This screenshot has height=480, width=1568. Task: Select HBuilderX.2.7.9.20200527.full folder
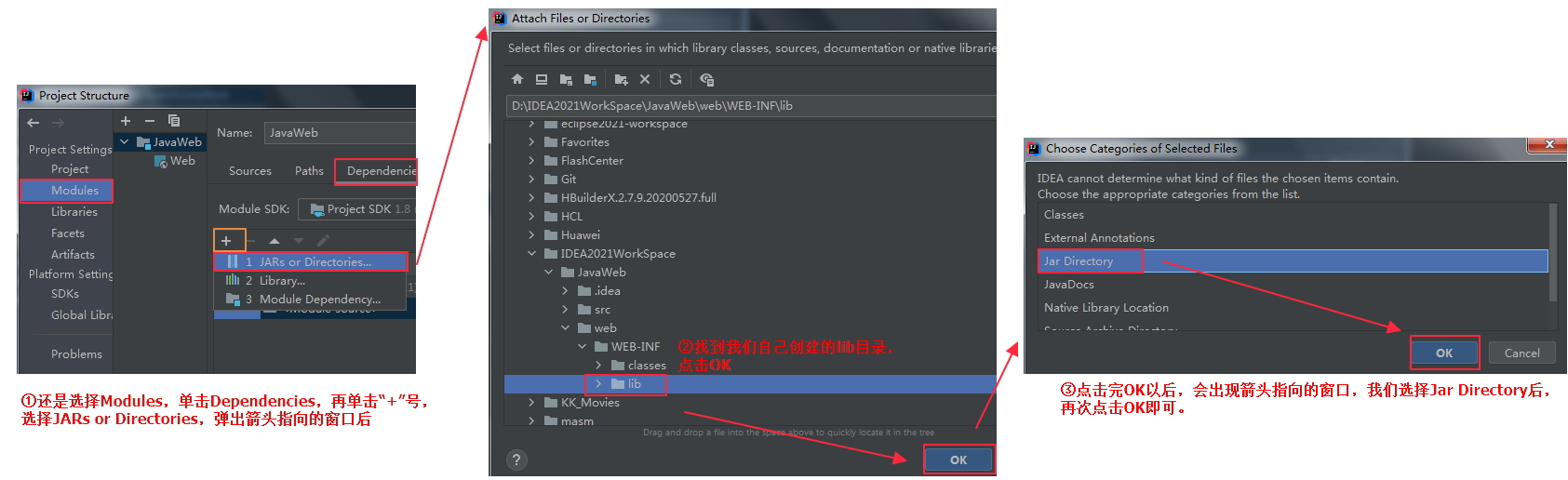pyautogui.click(x=638, y=198)
